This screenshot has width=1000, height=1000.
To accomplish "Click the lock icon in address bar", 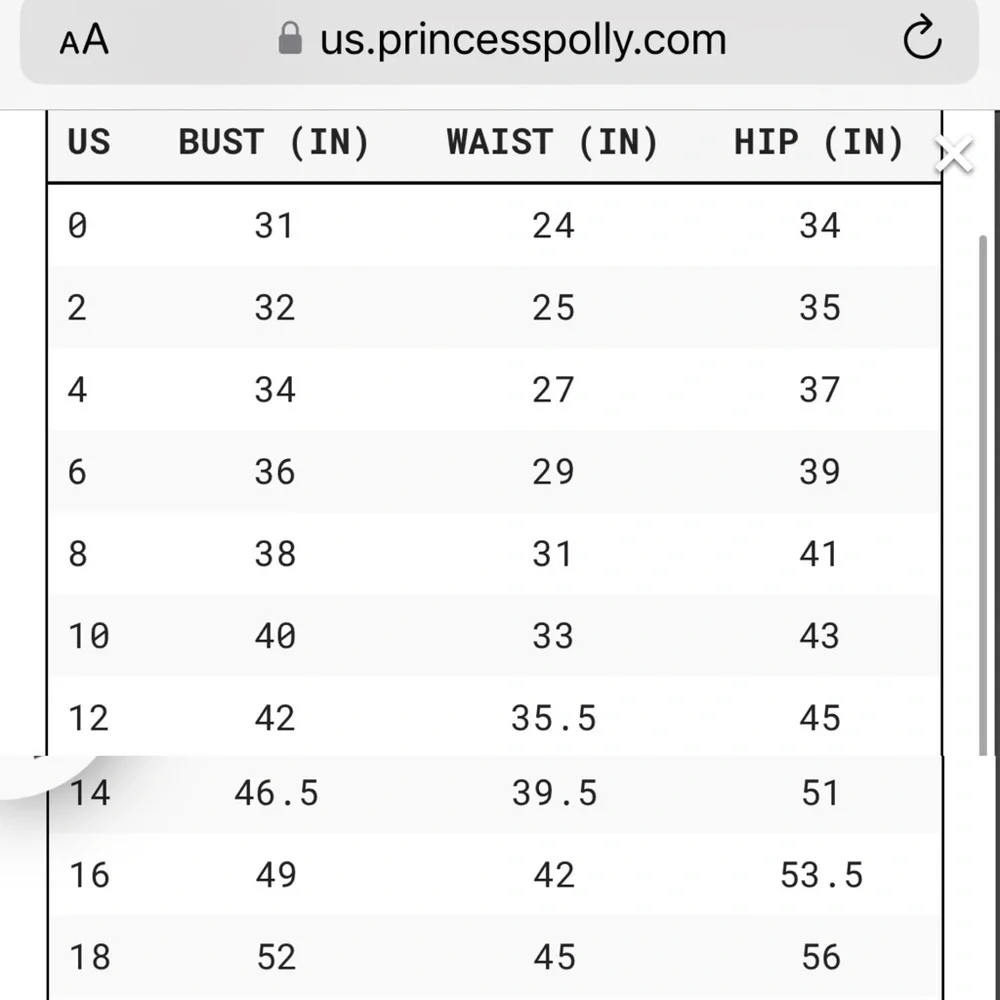I will (x=290, y=38).
